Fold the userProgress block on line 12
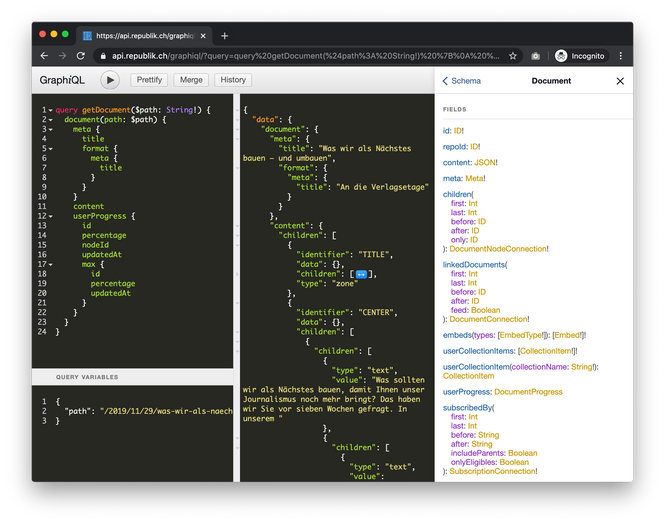This screenshot has width=665, height=524. pos(51,216)
